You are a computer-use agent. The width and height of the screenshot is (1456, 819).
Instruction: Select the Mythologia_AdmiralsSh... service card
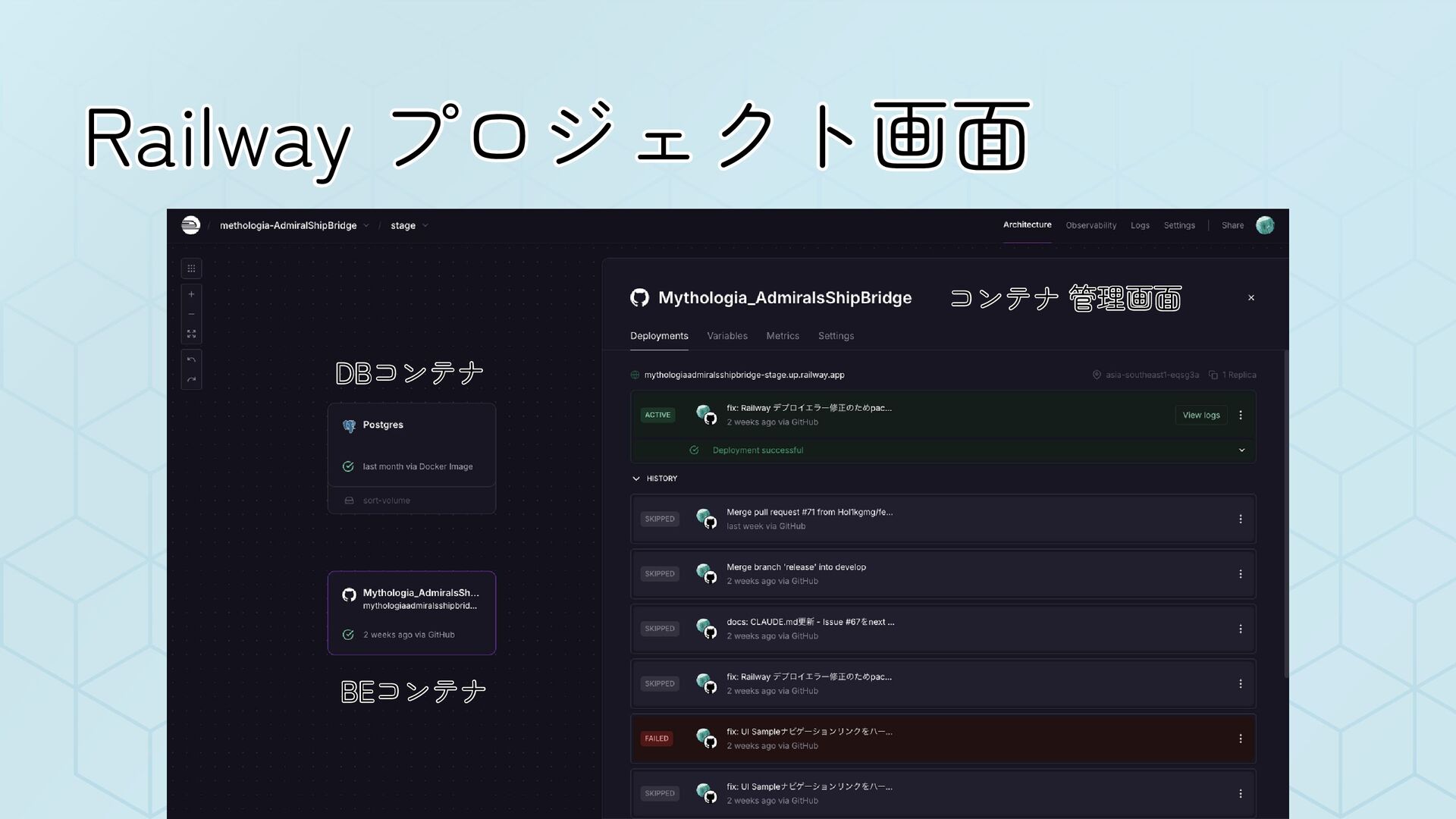point(412,613)
